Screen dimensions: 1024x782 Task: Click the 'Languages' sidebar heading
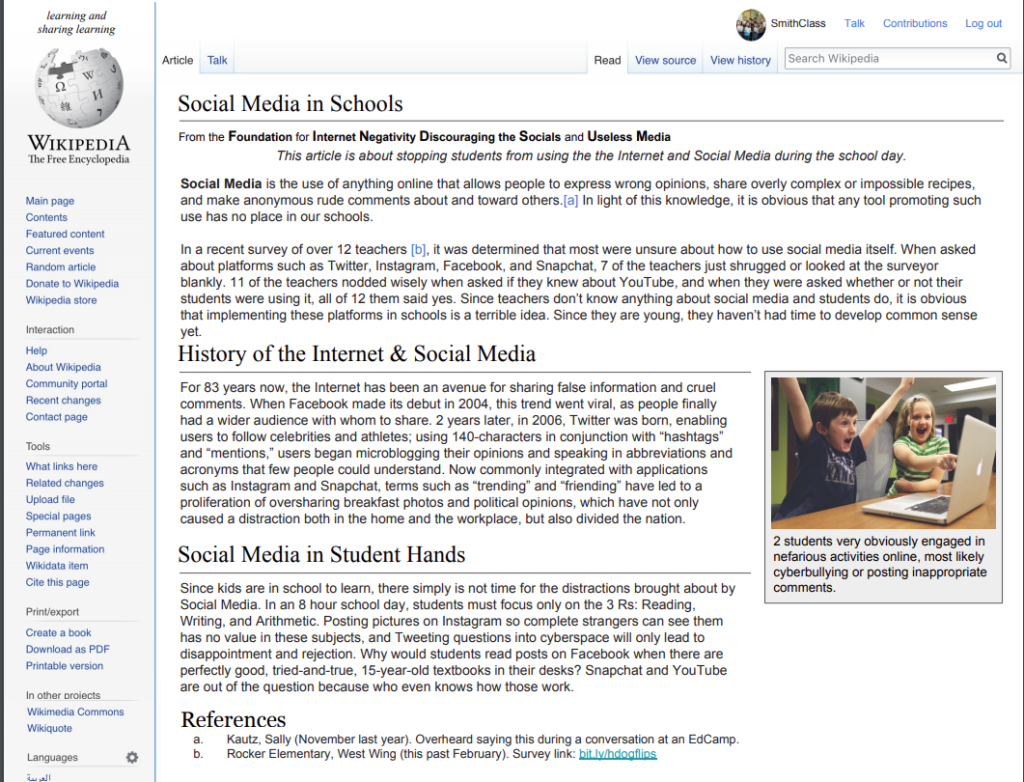[52, 758]
